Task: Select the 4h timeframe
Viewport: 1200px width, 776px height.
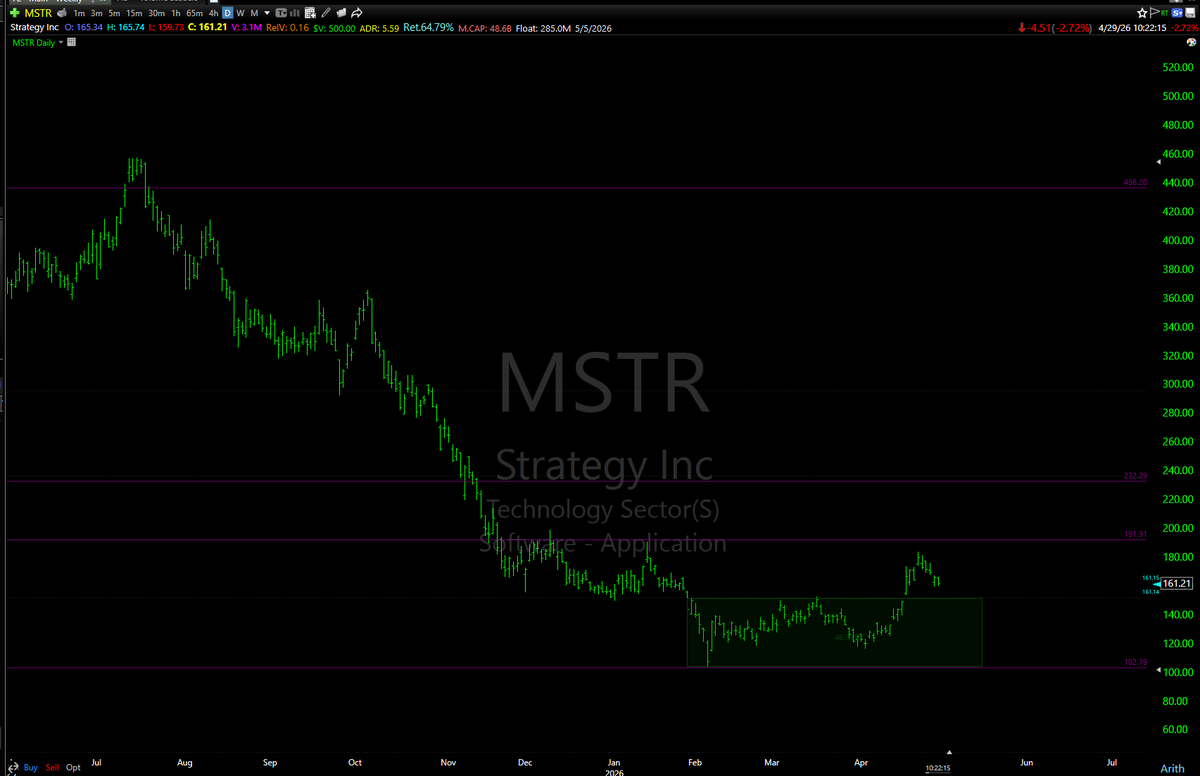Action: pos(213,13)
